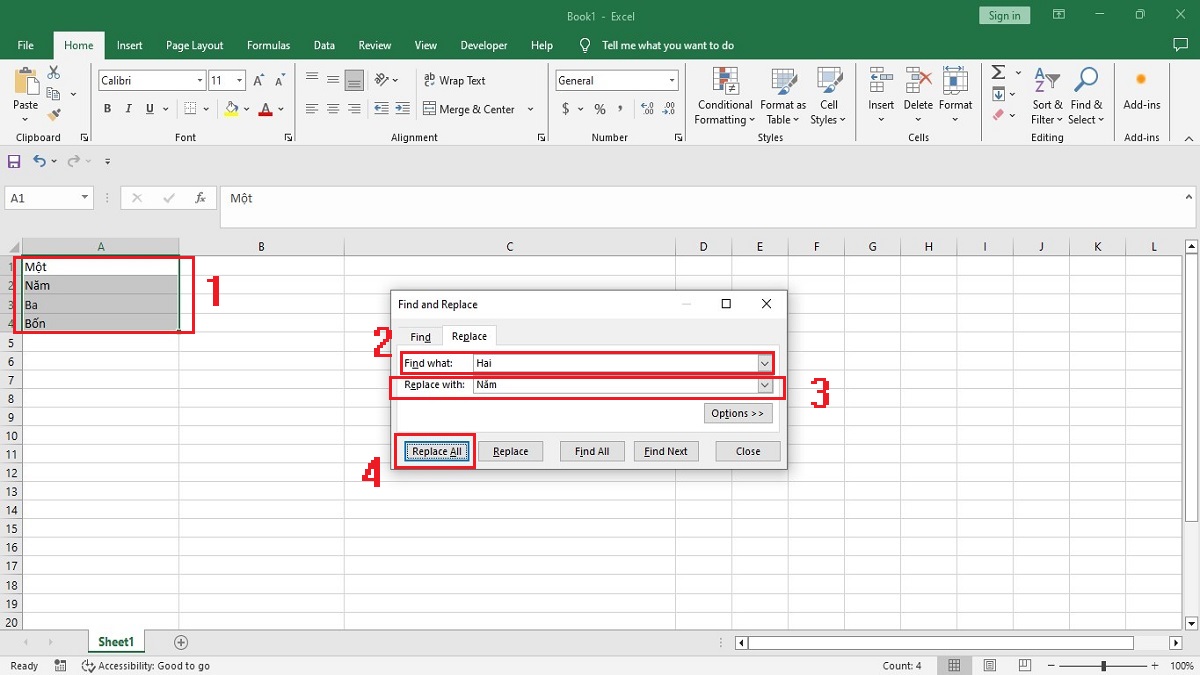Viewport: 1200px width, 675px height.
Task: Switch to Normal view in status bar
Action: pos(955,666)
